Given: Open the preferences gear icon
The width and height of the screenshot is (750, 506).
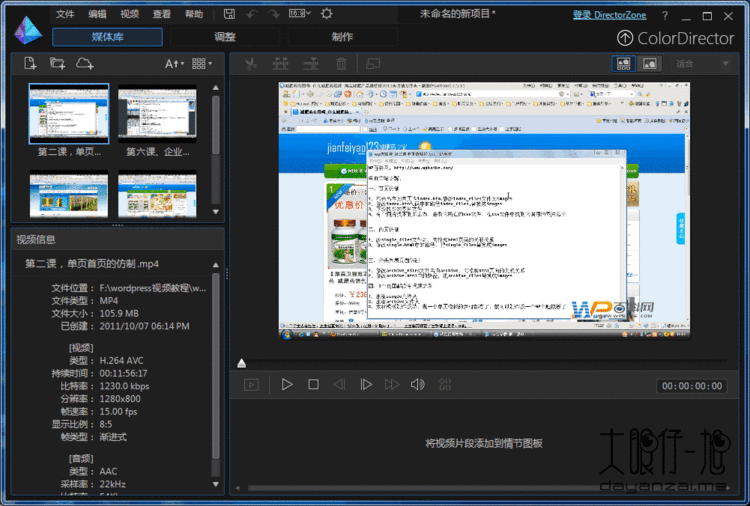Looking at the screenshot, I should 327,14.
